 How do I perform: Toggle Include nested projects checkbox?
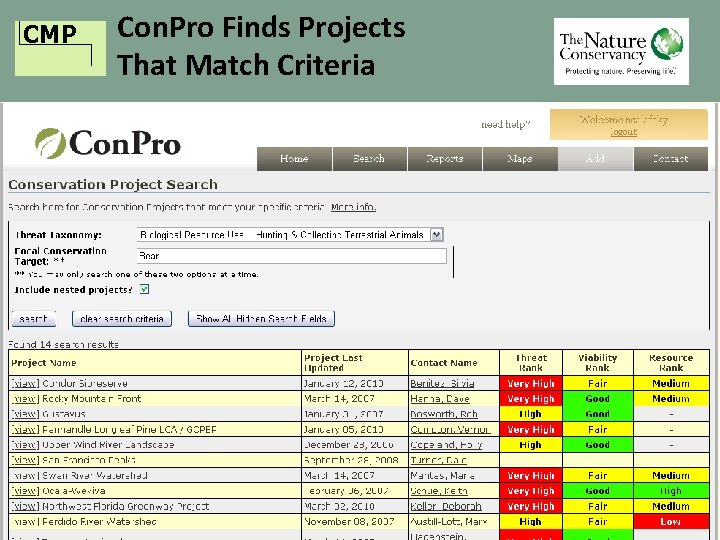coord(144,289)
